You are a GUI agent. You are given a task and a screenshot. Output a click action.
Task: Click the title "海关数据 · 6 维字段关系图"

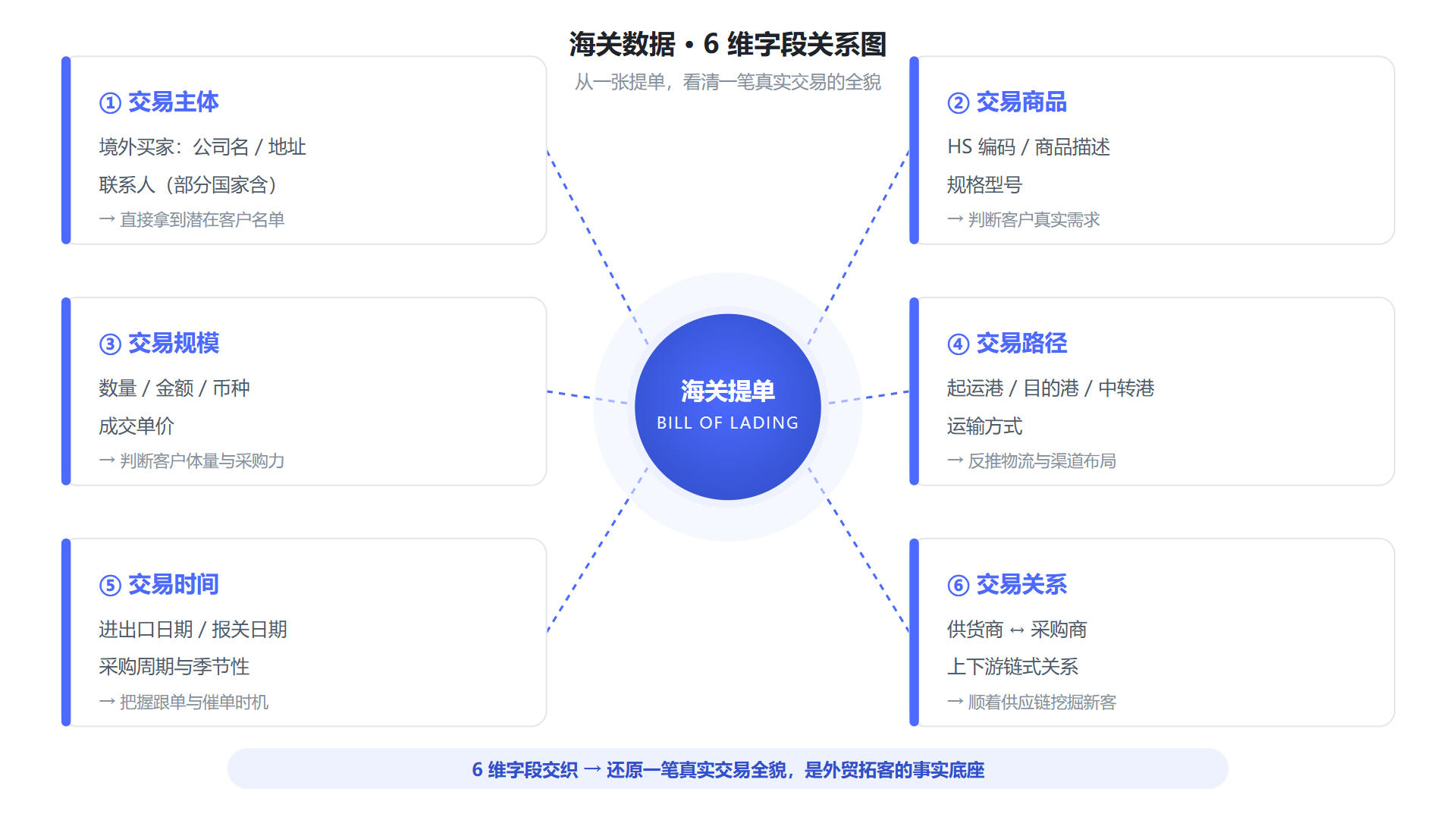point(728,44)
